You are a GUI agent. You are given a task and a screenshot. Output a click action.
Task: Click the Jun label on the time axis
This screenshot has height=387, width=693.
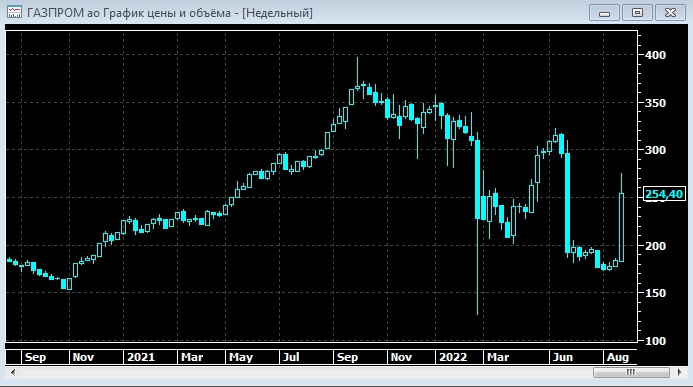tap(563, 357)
